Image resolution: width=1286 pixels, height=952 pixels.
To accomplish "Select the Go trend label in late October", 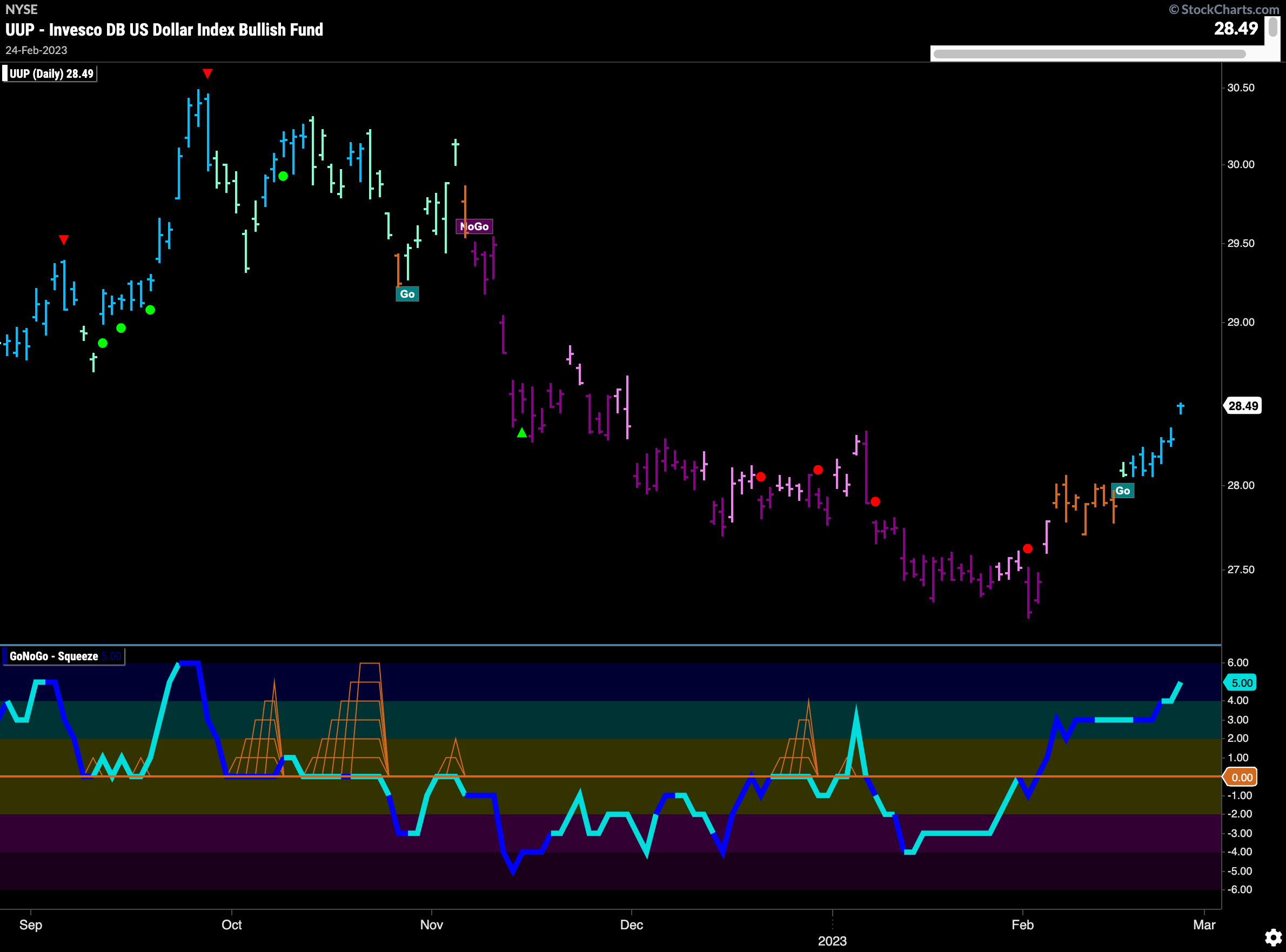I will click(407, 294).
